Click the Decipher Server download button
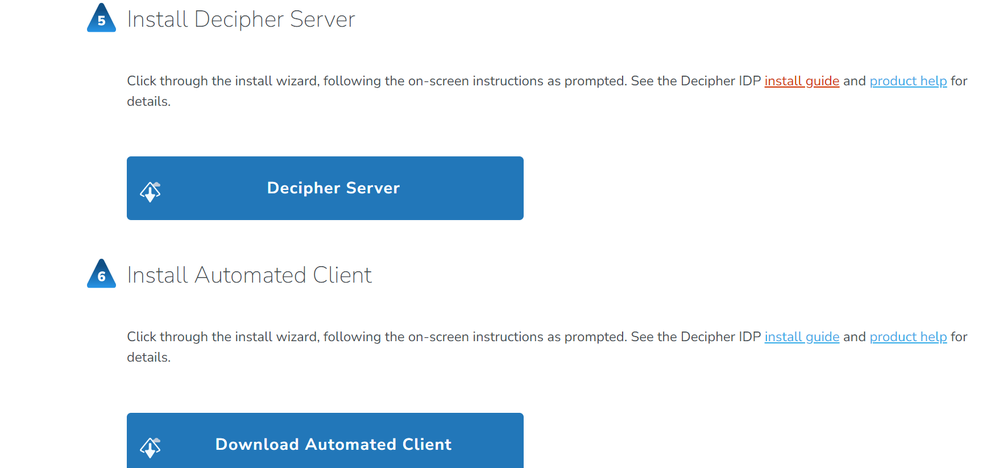 325,188
